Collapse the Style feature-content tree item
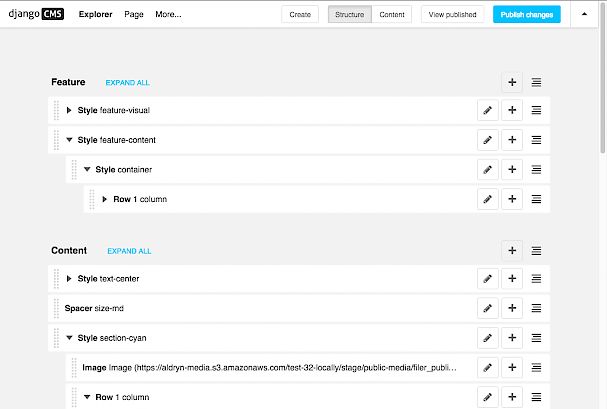The height and width of the screenshot is (409, 607). 69,140
